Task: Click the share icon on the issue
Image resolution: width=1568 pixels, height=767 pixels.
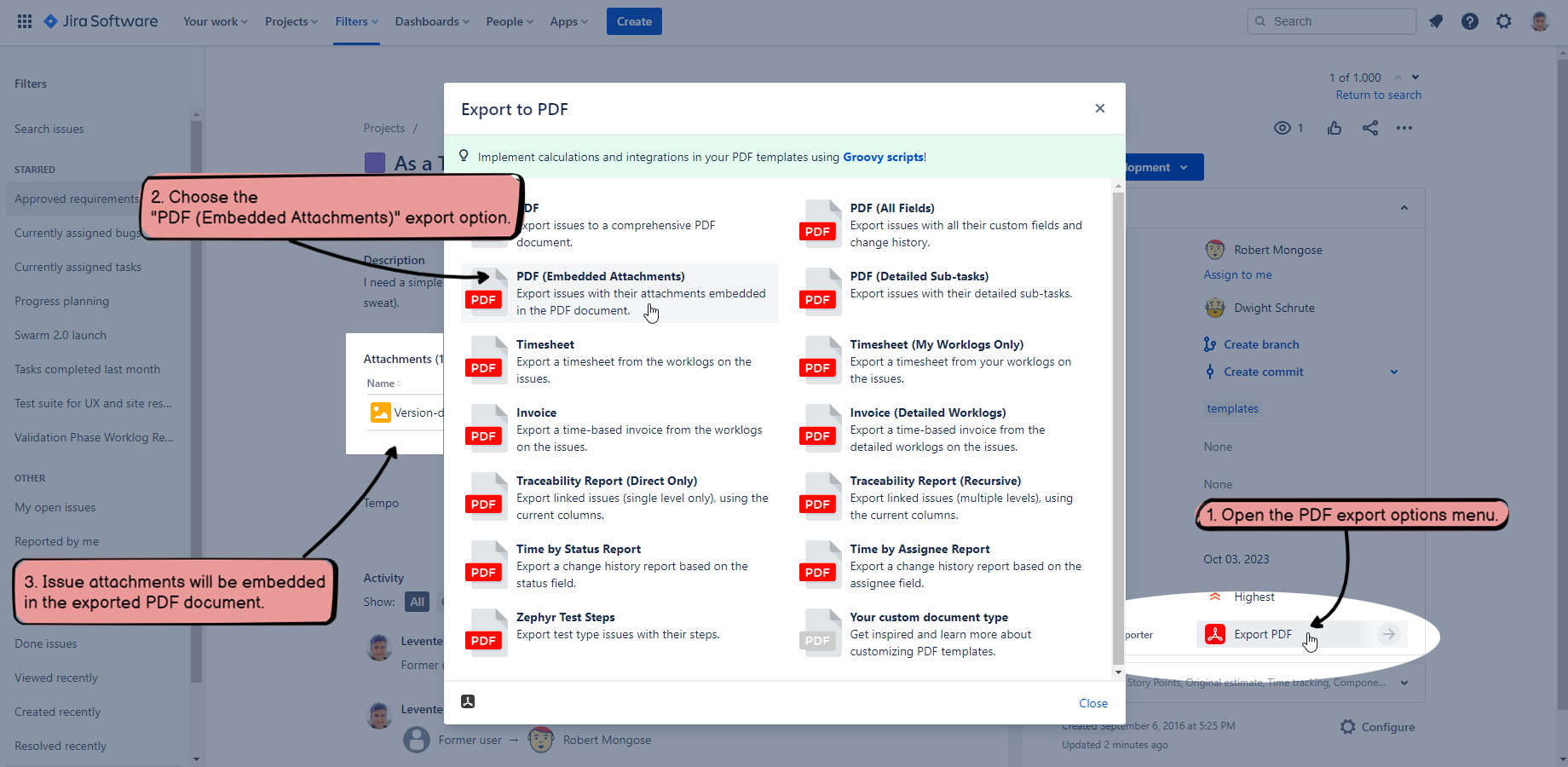Action: 1370,128
